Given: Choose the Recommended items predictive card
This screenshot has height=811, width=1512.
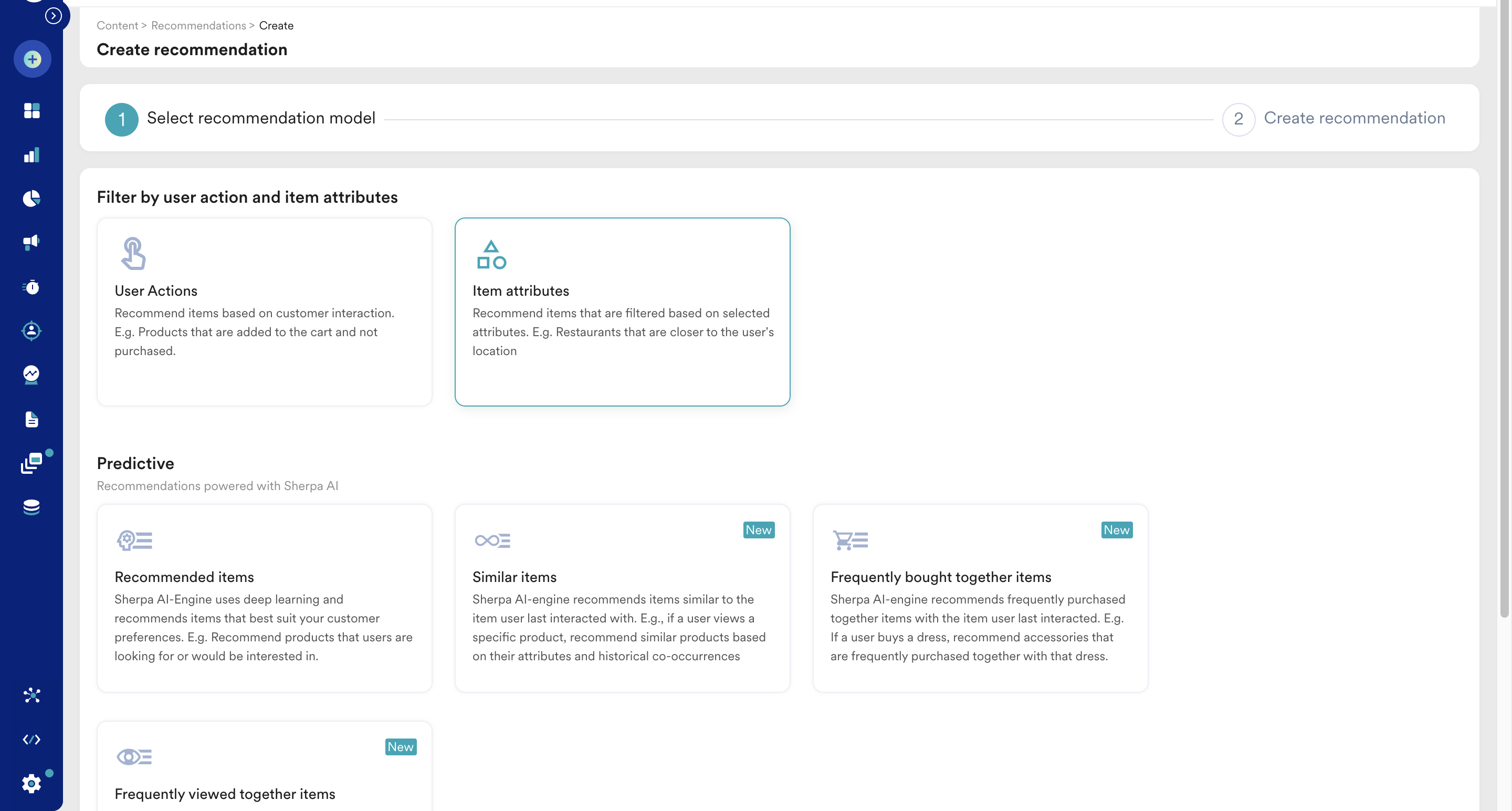Looking at the screenshot, I should point(264,598).
